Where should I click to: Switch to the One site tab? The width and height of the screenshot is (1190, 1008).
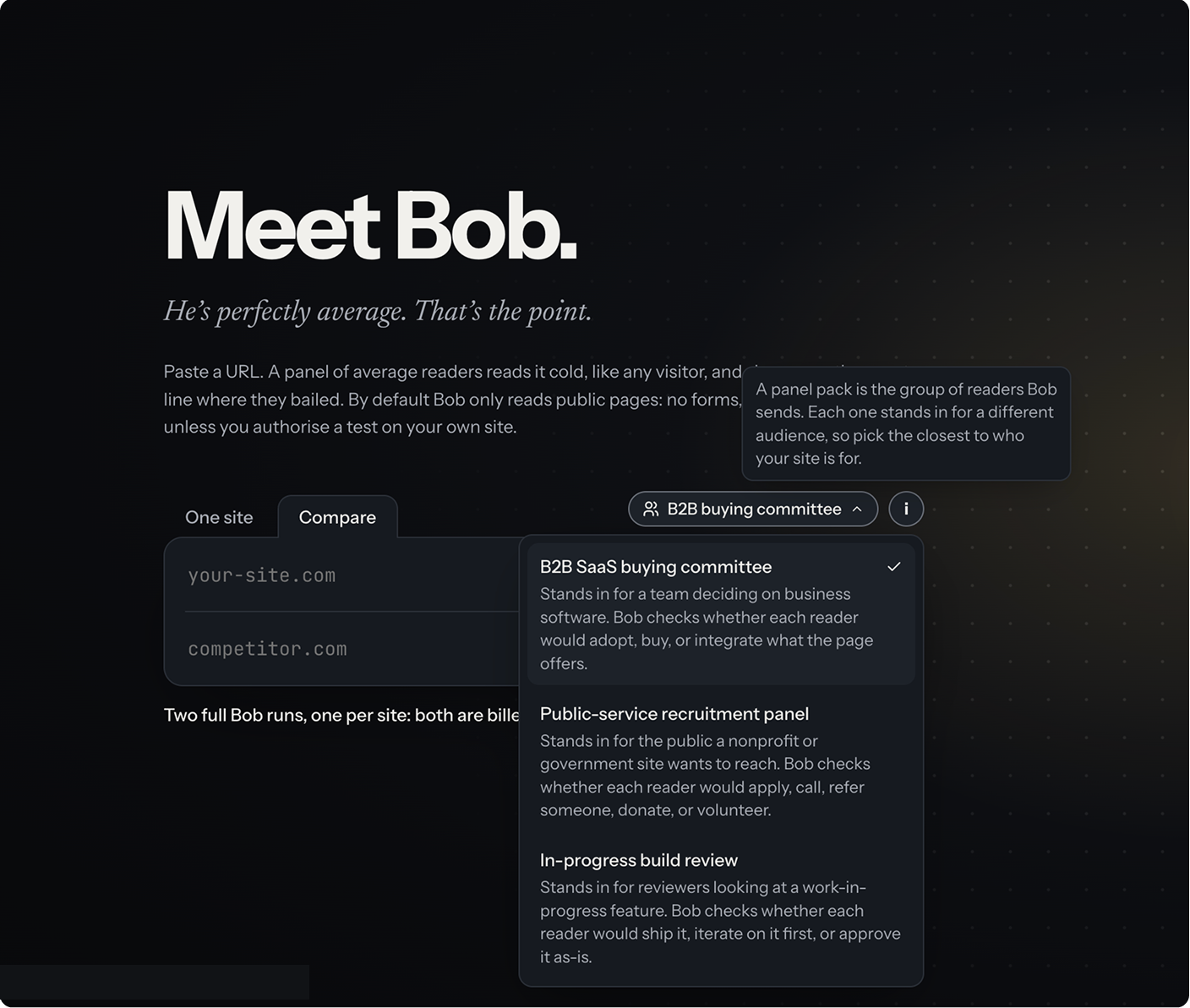tap(219, 517)
